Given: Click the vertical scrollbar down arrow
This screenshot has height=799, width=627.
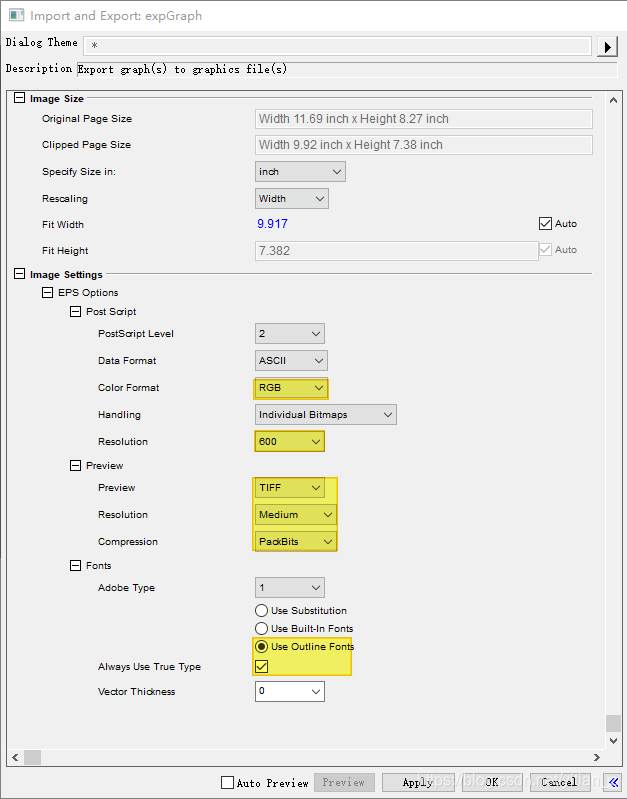Looking at the screenshot, I should click(613, 740).
